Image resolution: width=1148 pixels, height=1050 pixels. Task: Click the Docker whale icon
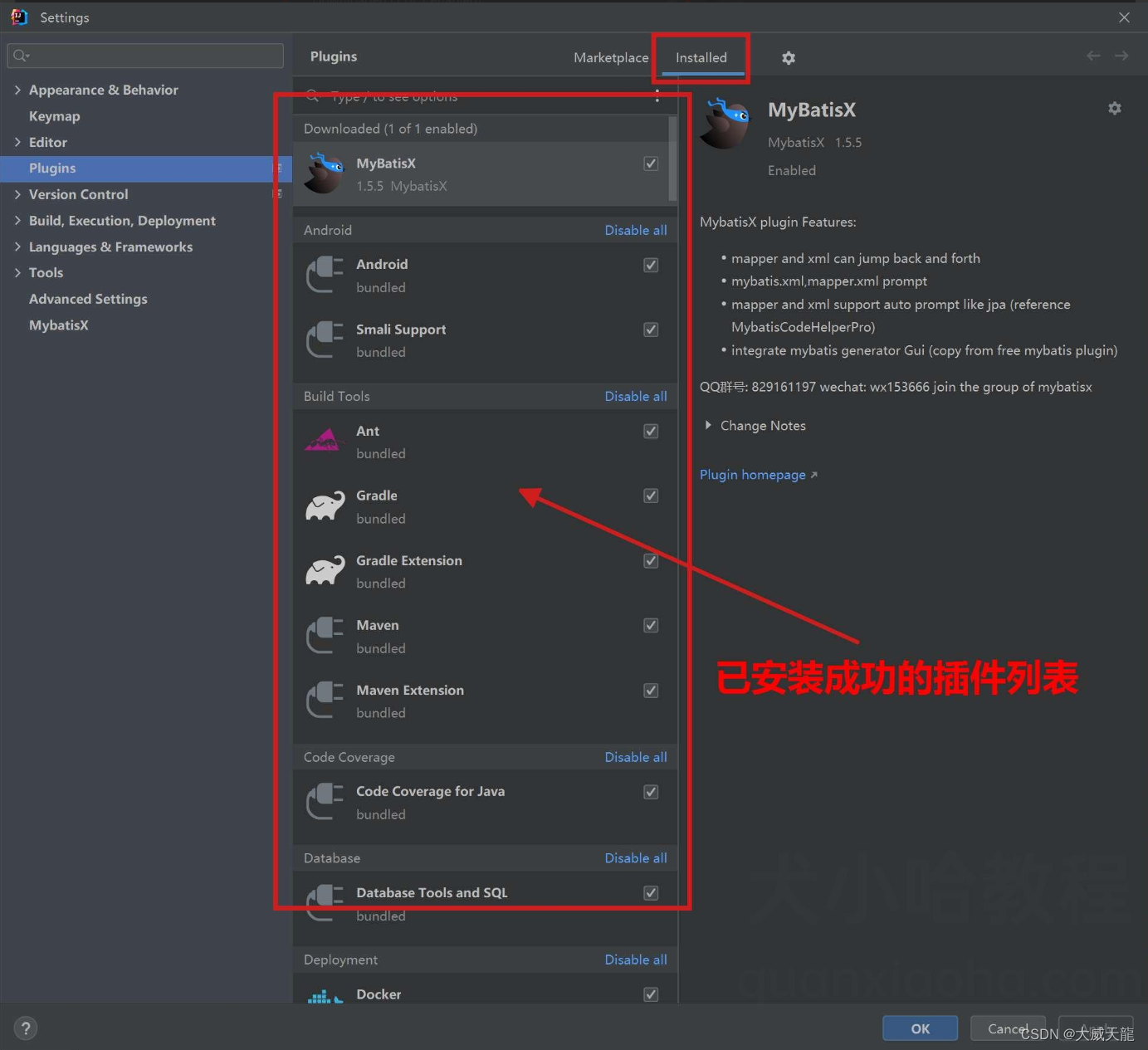[325, 996]
